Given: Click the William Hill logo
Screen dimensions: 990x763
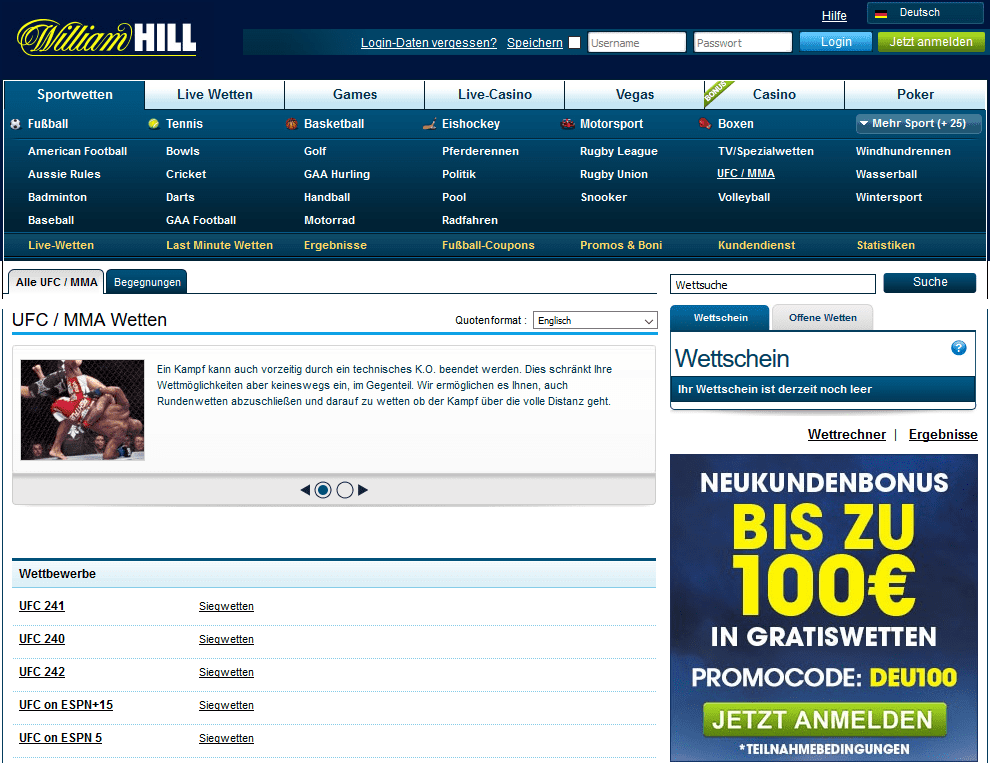Looking at the screenshot, I should coord(107,38).
